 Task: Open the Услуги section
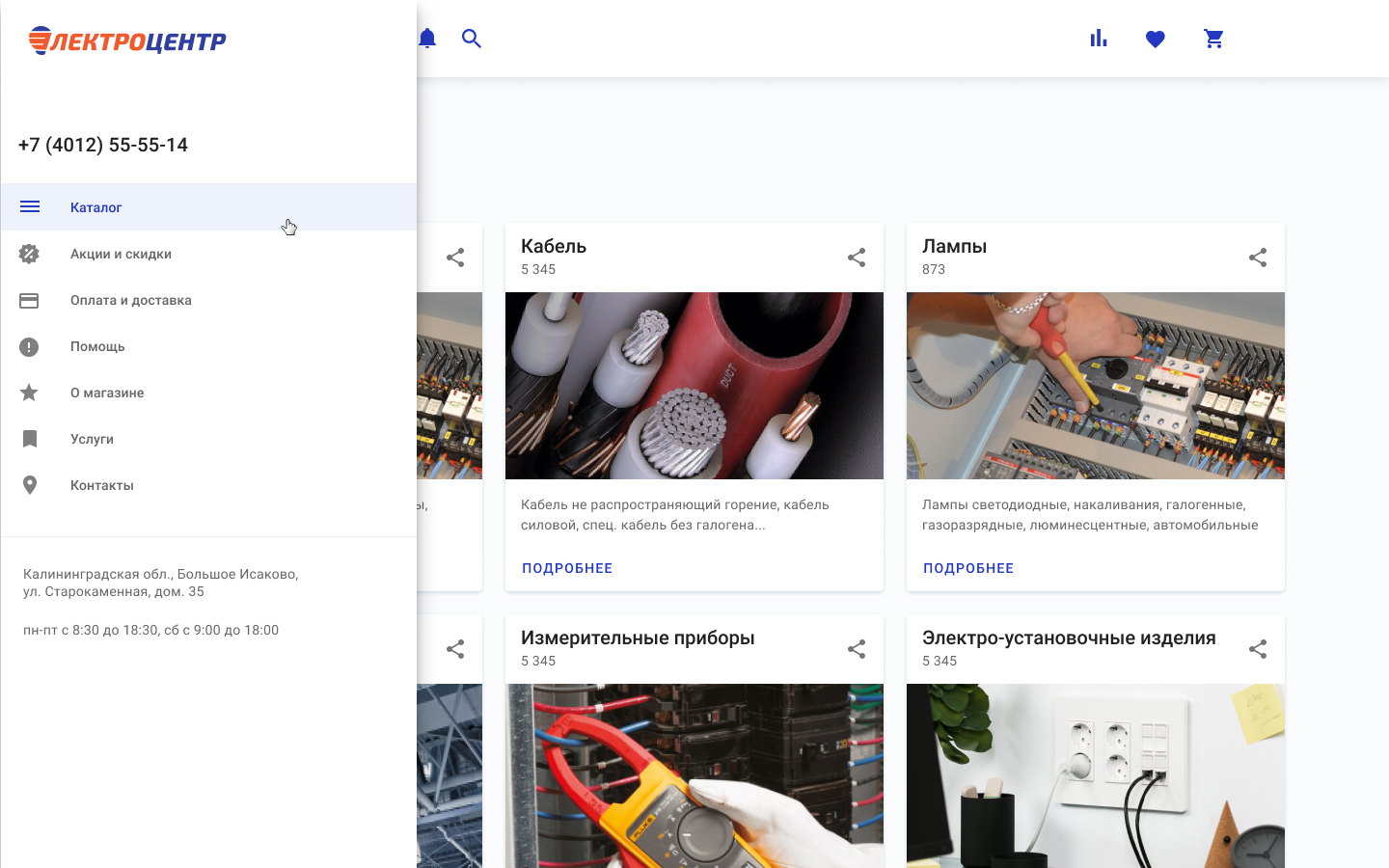92,439
